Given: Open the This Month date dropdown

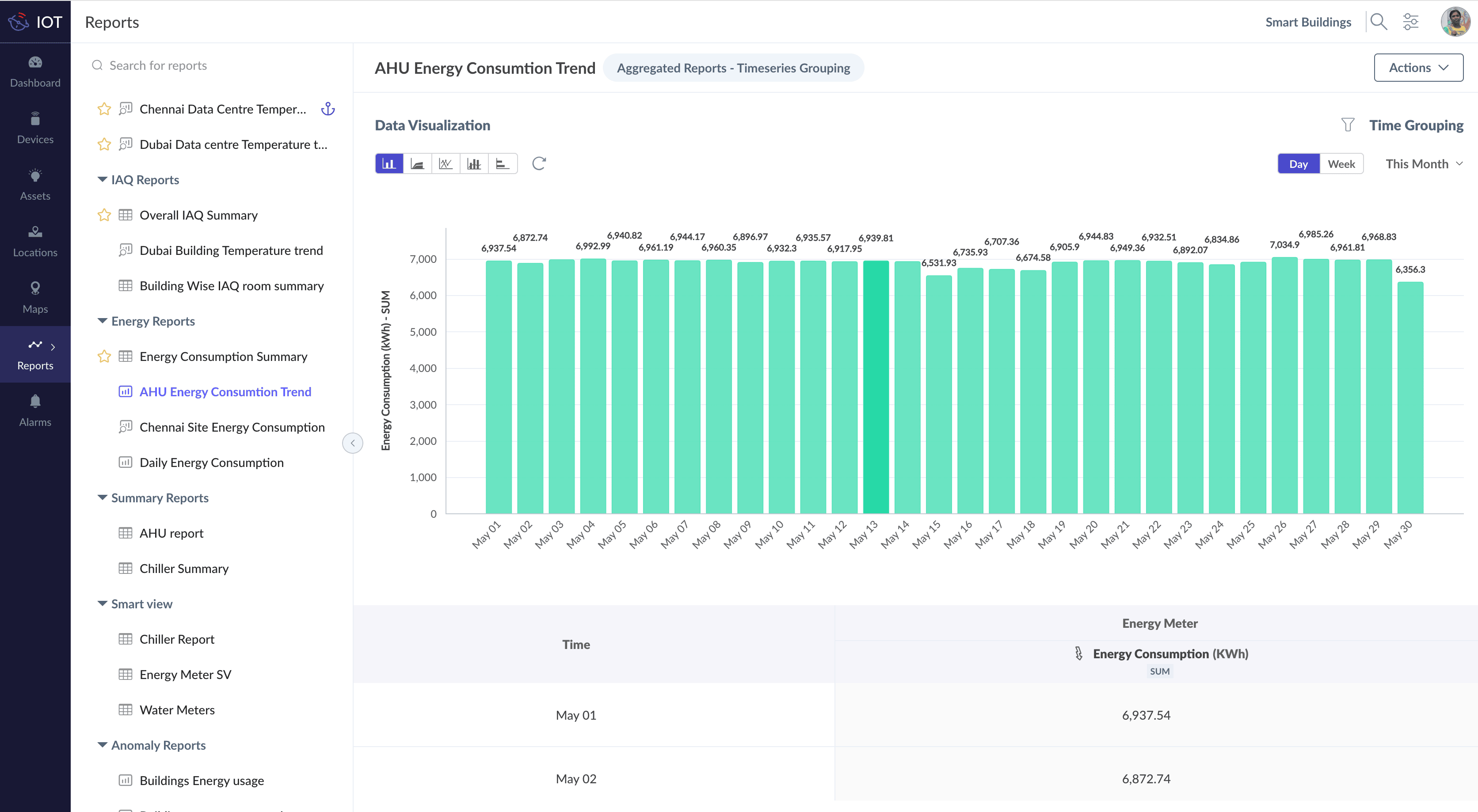Looking at the screenshot, I should click(x=1424, y=164).
